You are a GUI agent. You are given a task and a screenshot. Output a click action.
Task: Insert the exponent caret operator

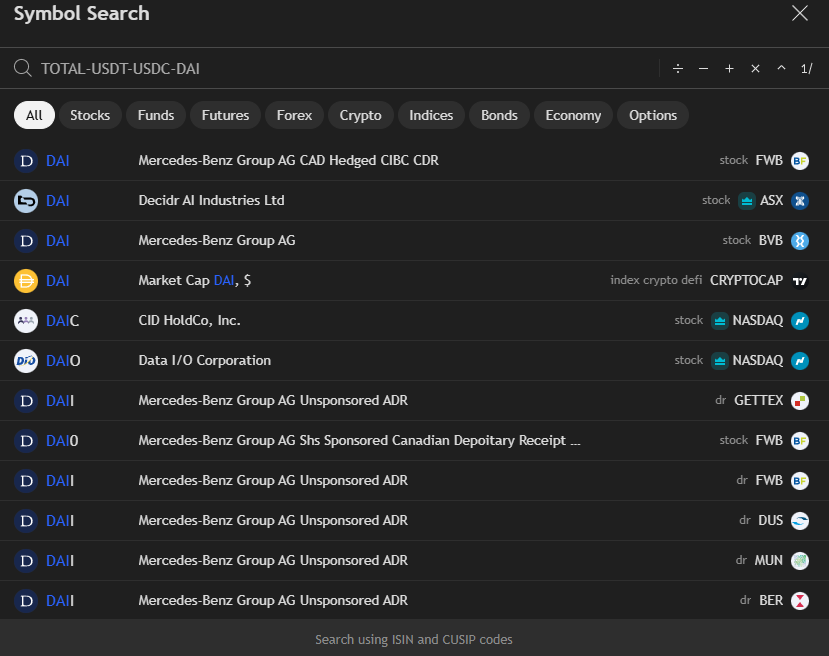781,69
